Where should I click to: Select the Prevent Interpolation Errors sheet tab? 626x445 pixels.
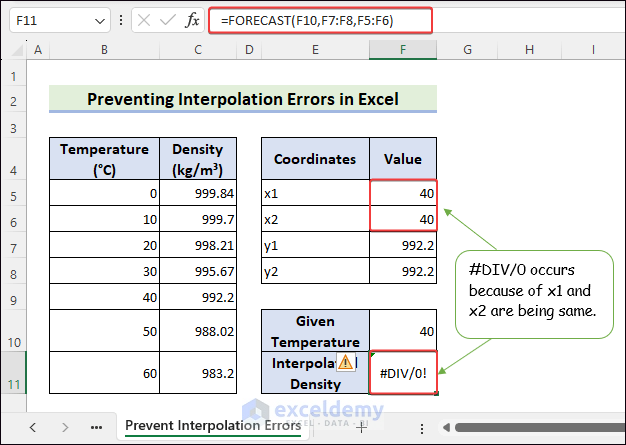213,426
